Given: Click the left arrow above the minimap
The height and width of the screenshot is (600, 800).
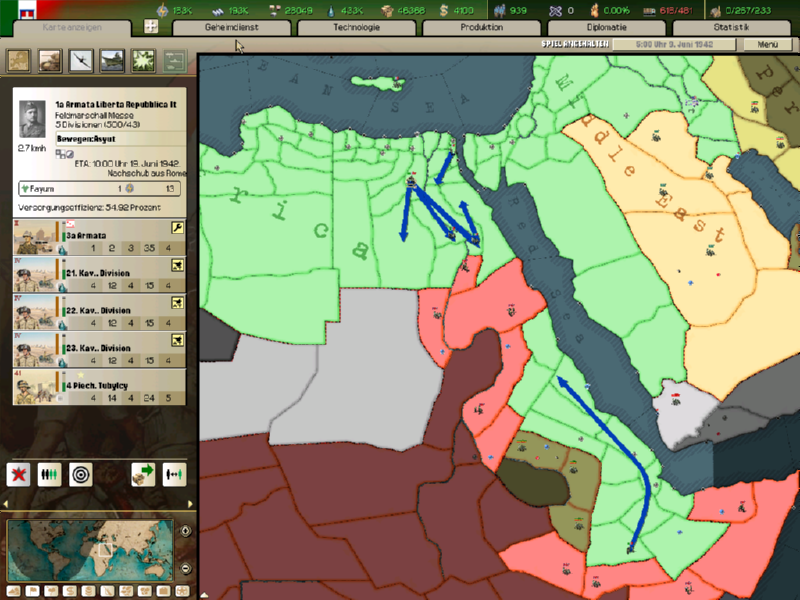Looking at the screenshot, I should 5,504.
